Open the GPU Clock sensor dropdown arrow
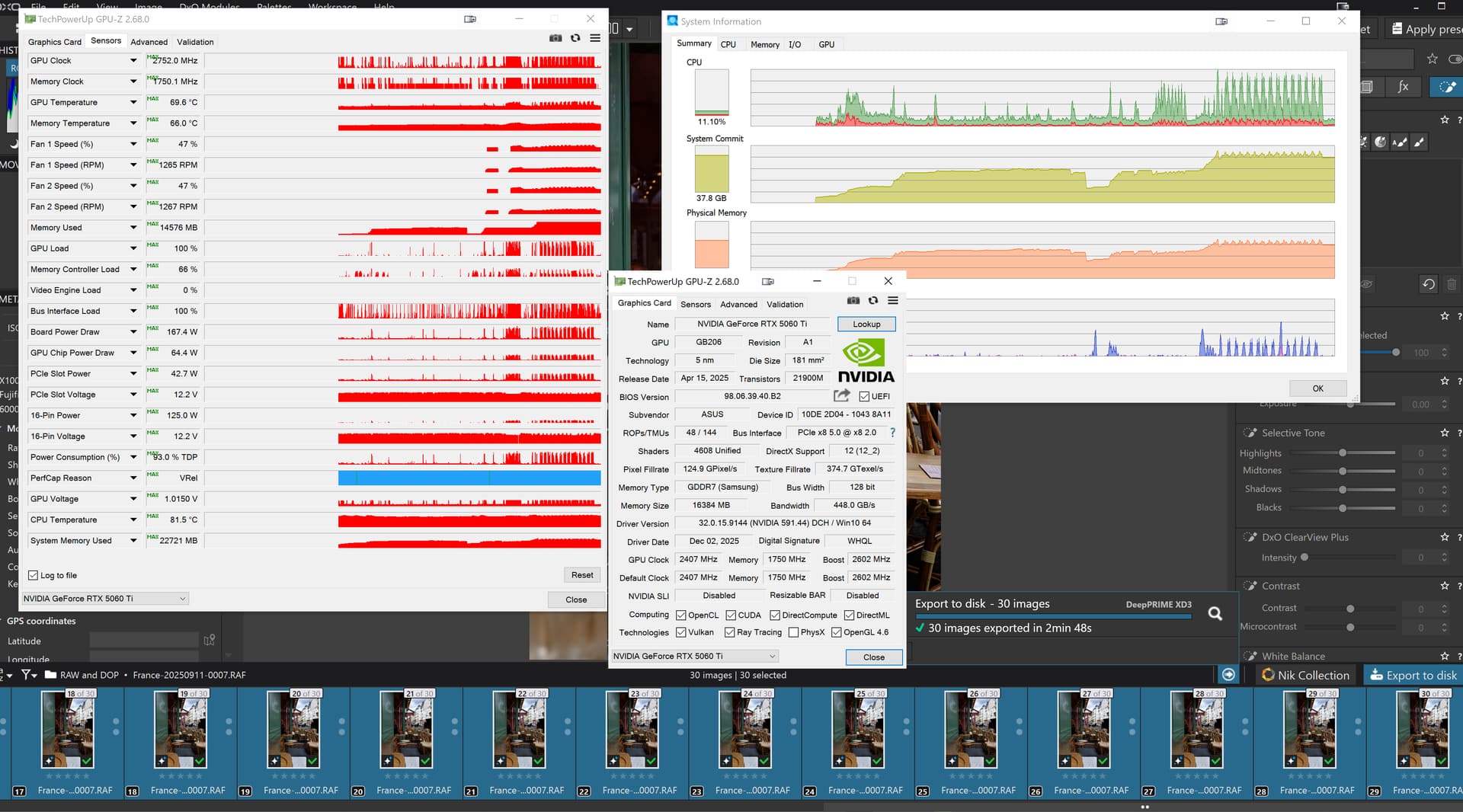 (x=133, y=61)
